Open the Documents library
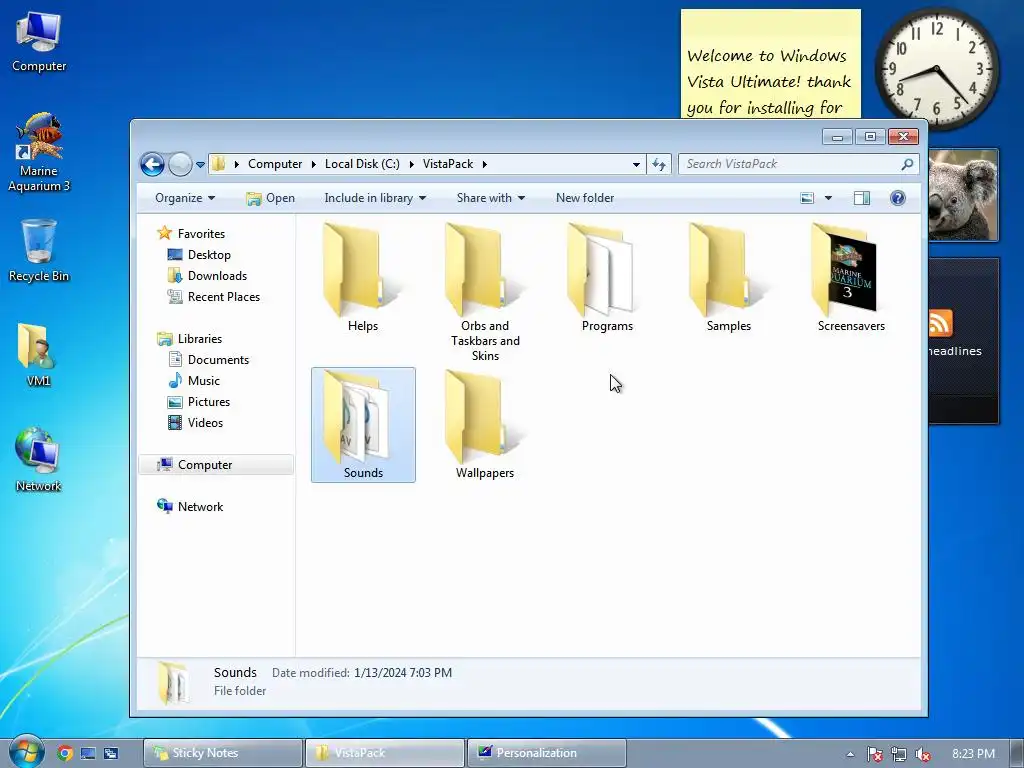The width and height of the screenshot is (1024, 768). coord(208,360)
